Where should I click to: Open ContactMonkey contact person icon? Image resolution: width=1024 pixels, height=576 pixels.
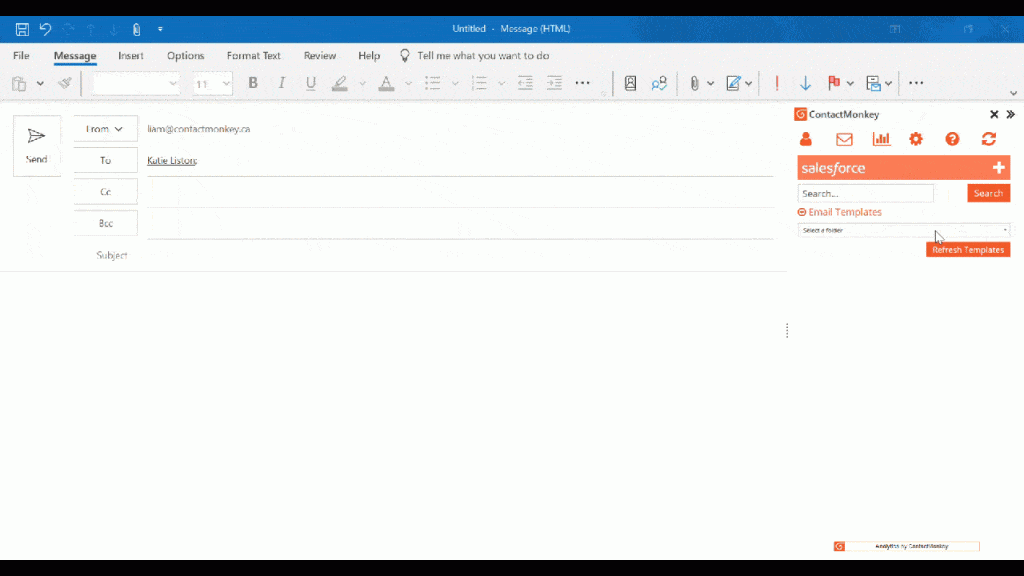pyautogui.click(x=806, y=139)
